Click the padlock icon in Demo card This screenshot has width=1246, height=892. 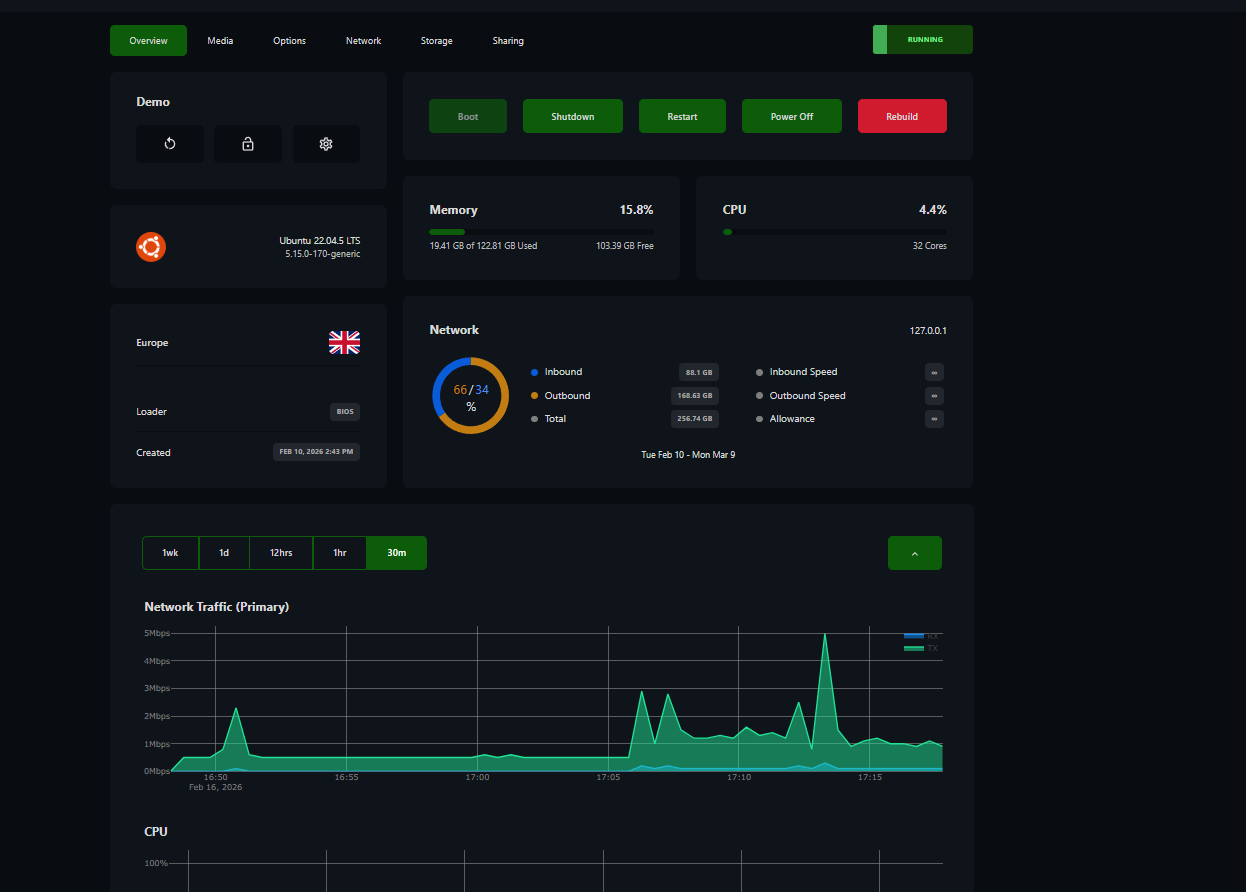point(248,144)
